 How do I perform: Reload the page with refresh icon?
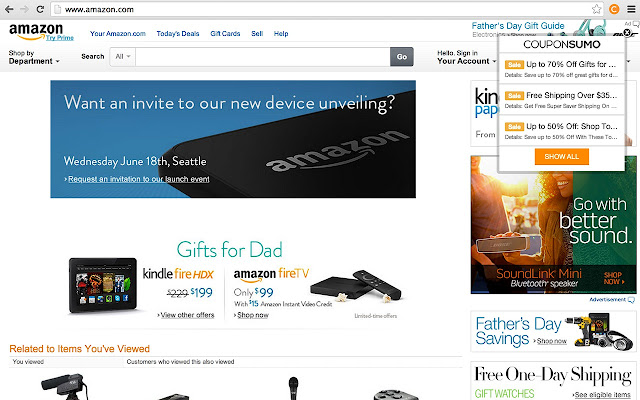pyautogui.click(x=40, y=9)
